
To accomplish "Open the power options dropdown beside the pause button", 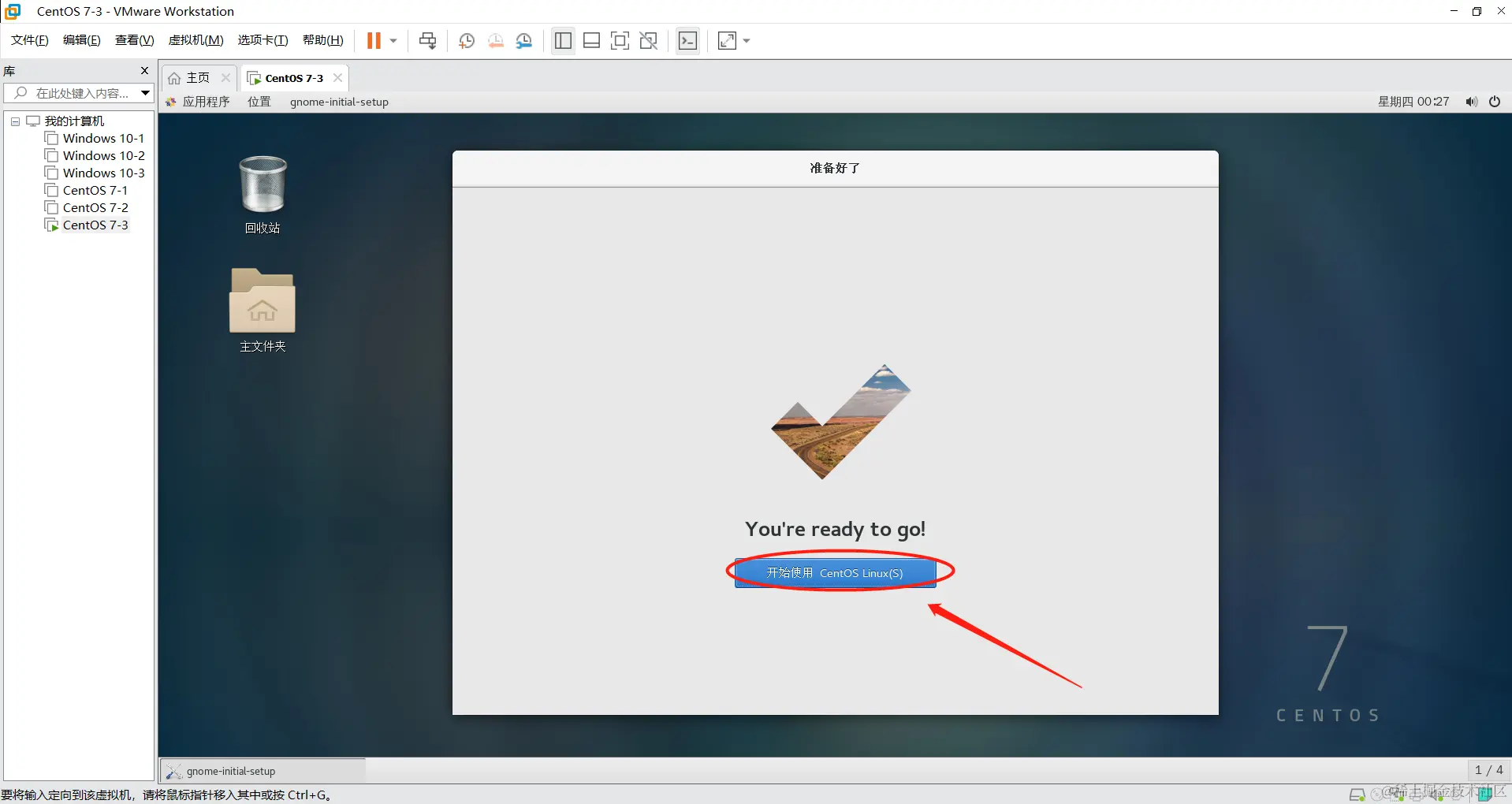I will [x=393, y=41].
